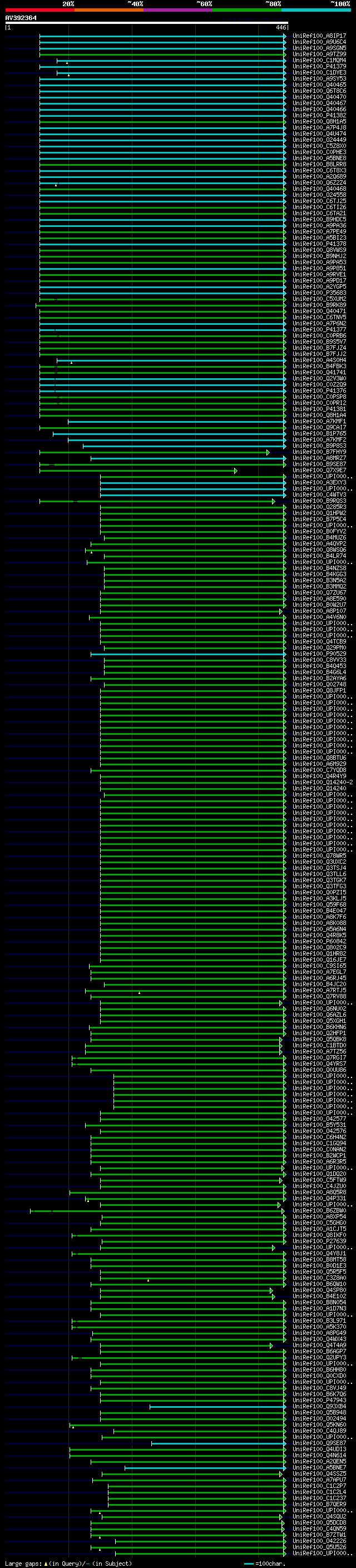Screen dimensions: 356x1568
Task: Select hit label UniRef100_B9RQS3
Action: click(x=319, y=501)
